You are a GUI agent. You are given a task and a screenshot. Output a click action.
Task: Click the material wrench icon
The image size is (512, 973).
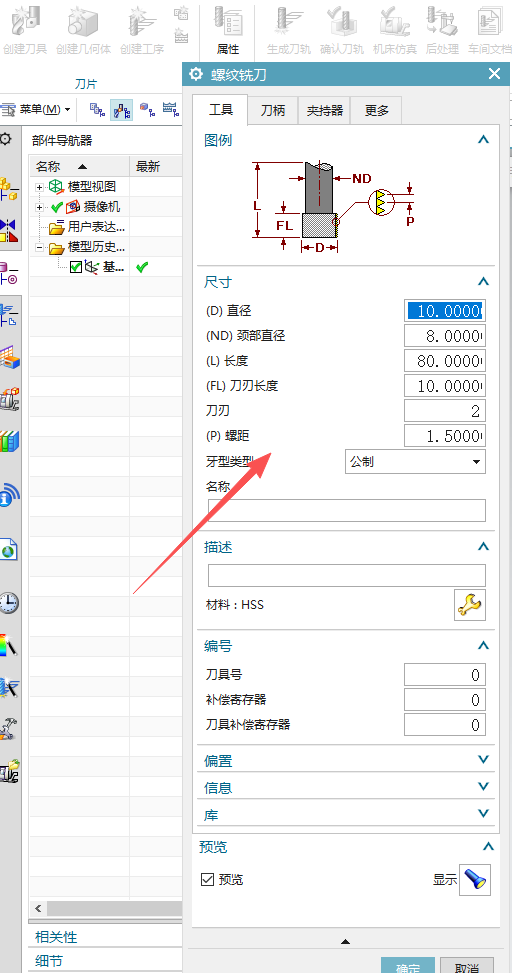[470, 605]
